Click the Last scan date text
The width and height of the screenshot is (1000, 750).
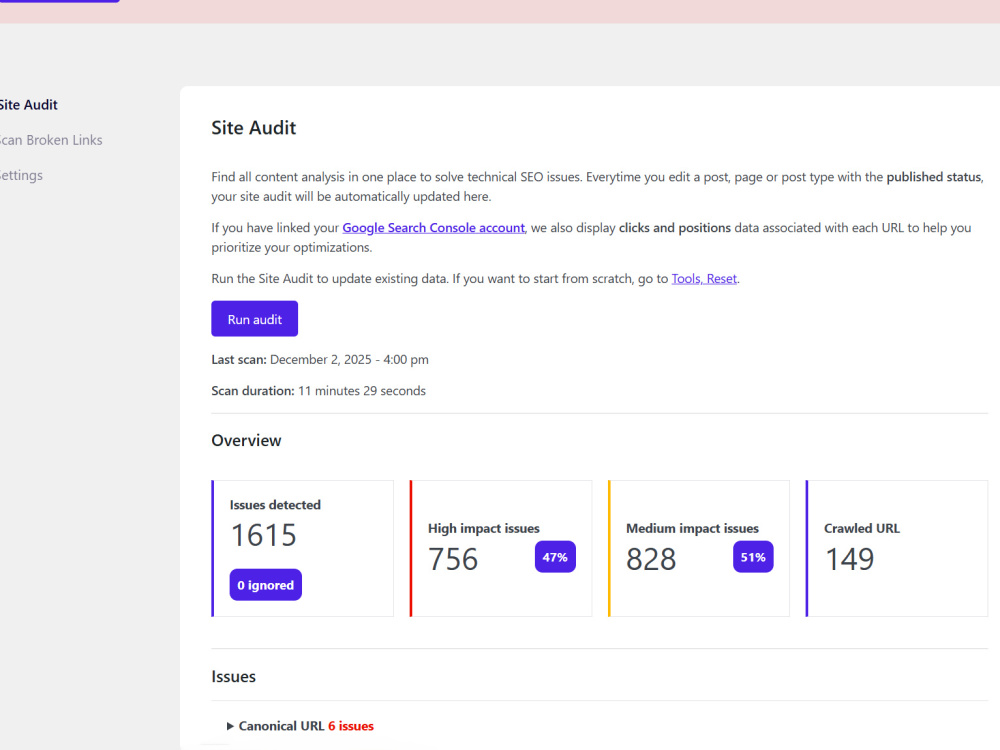tap(320, 360)
